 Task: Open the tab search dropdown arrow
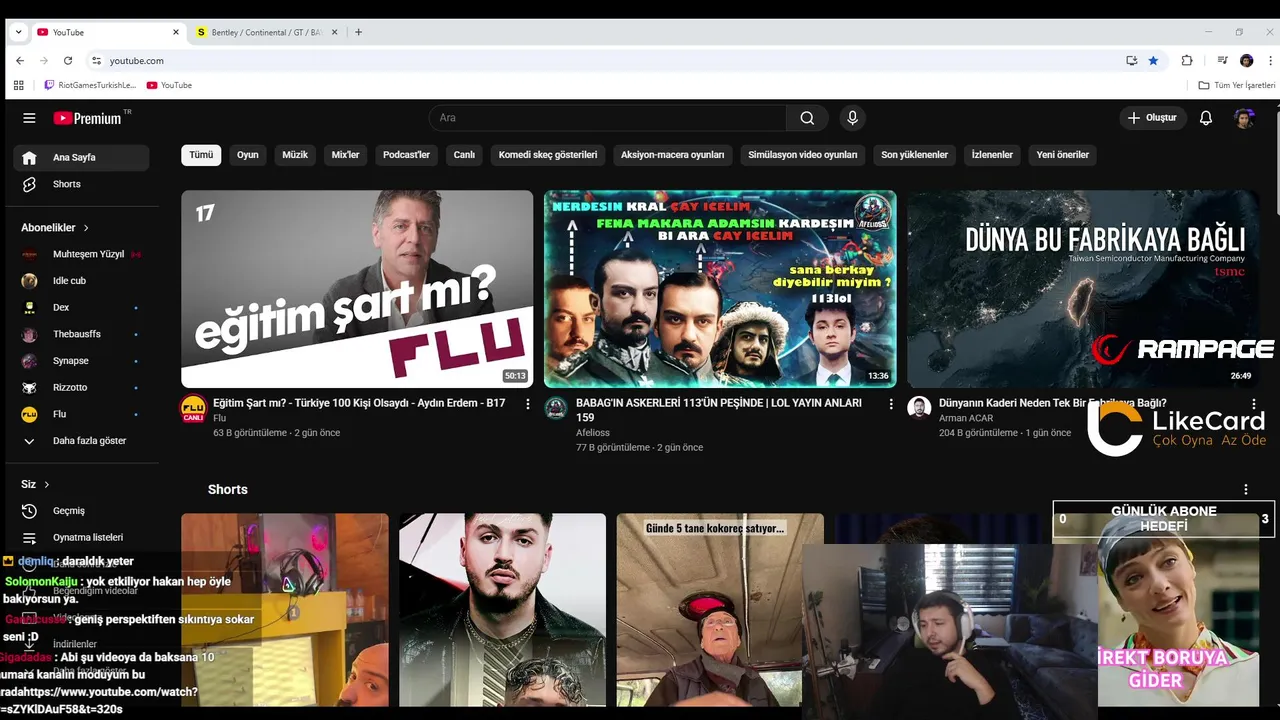coord(18,32)
